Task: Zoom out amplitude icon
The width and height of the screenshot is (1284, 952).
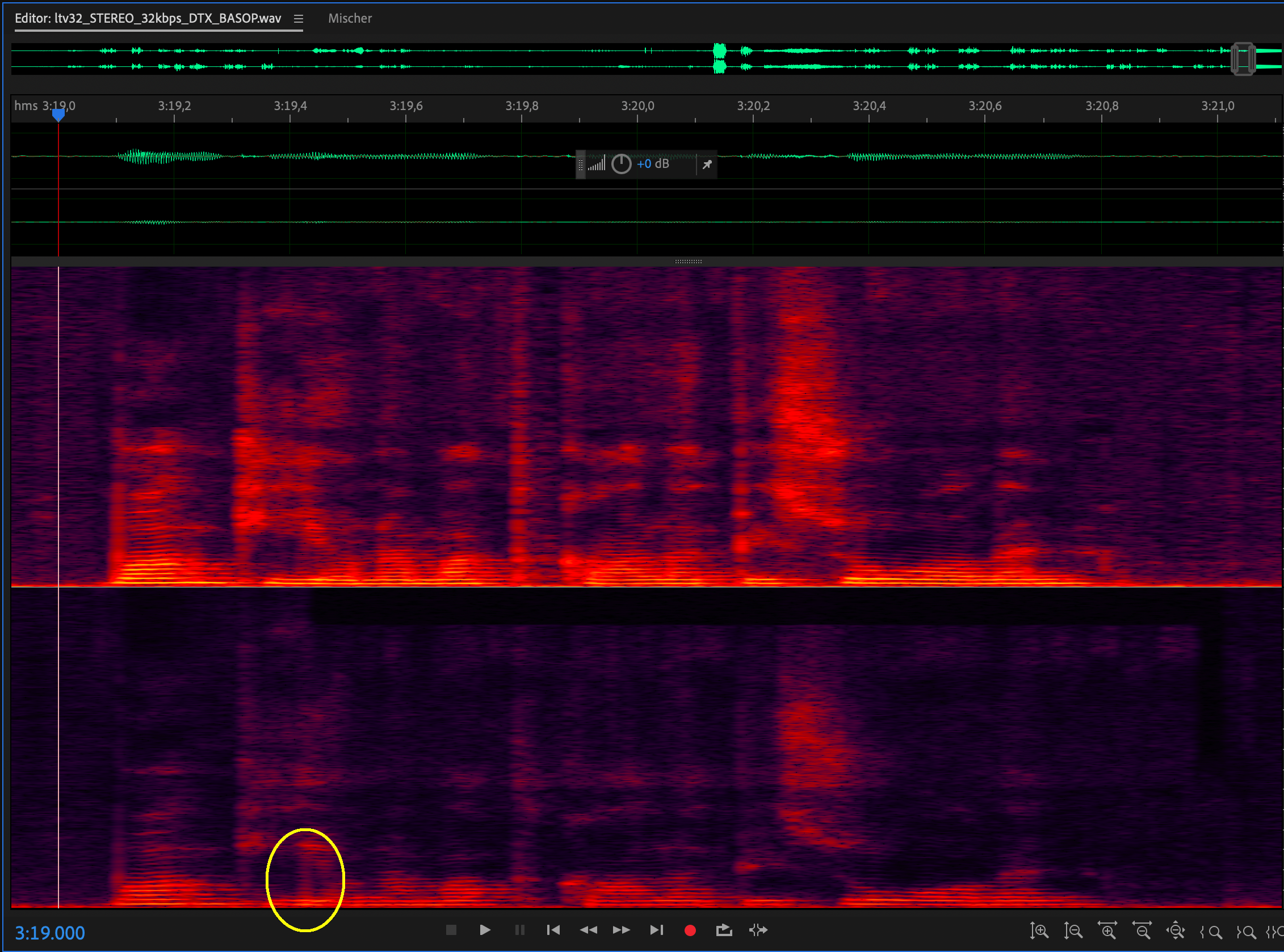Action: (x=1072, y=930)
